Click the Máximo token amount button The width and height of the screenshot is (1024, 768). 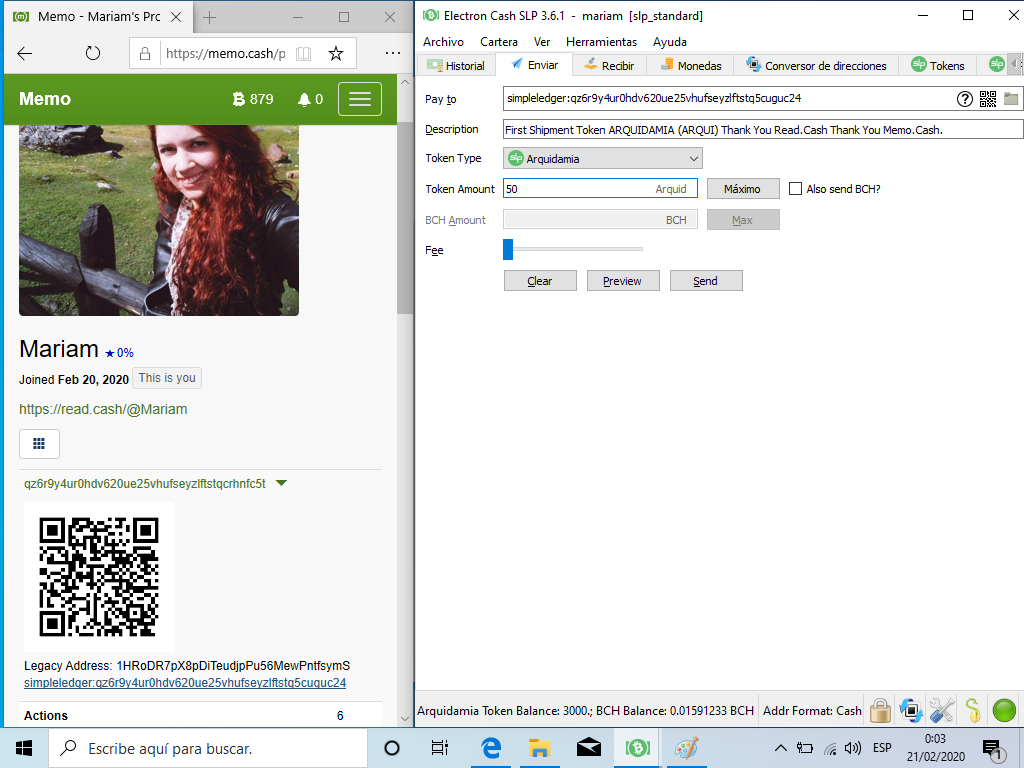coord(743,189)
